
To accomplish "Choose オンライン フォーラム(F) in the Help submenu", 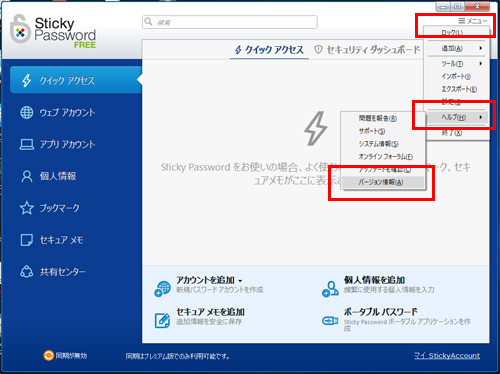I will click(383, 157).
